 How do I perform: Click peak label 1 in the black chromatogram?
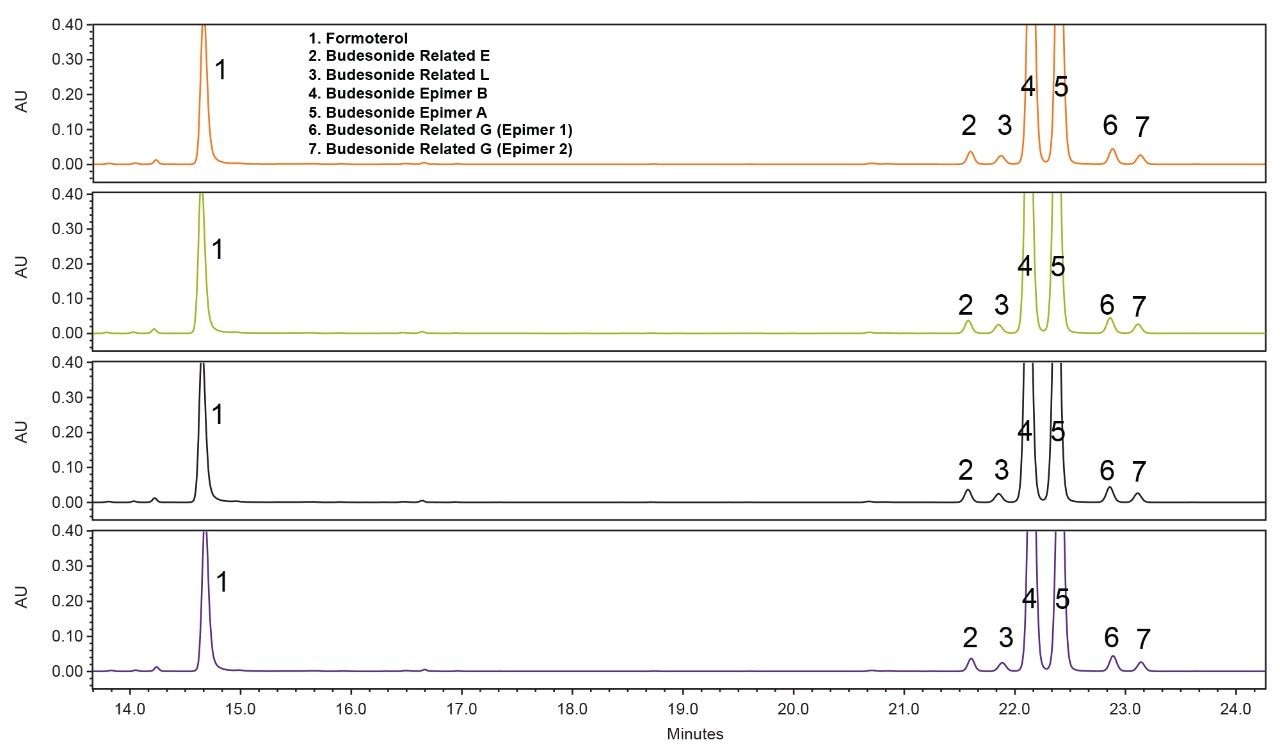[x=217, y=414]
